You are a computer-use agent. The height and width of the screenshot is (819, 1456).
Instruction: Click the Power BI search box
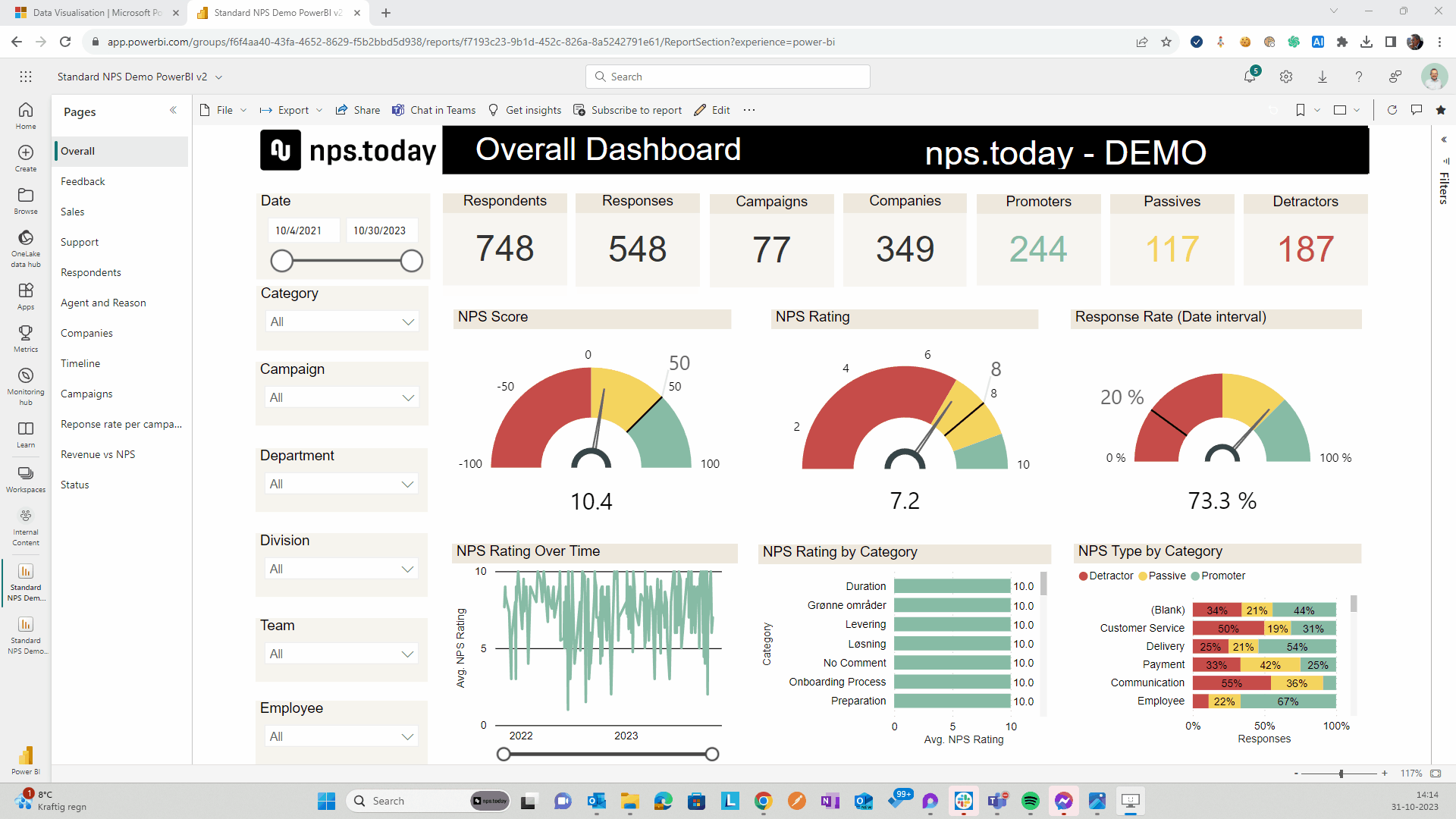click(x=727, y=77)
